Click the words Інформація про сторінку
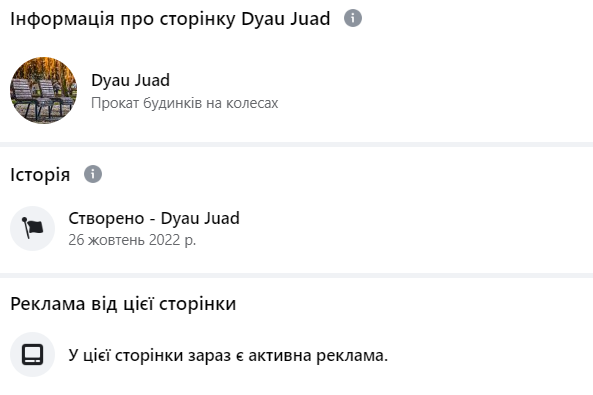Viewport: 593px width, 395px height. coord(123,19)
